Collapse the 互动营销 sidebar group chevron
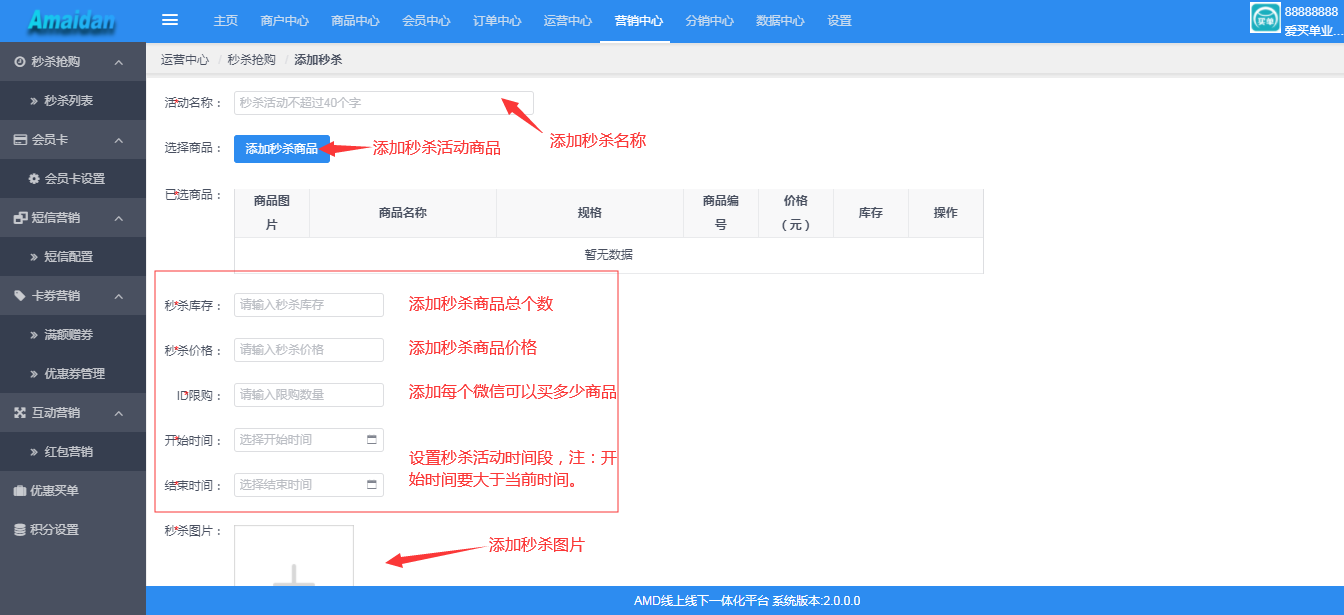The width and height of the screenshot is (1344, 615). [x=119, y=413]
